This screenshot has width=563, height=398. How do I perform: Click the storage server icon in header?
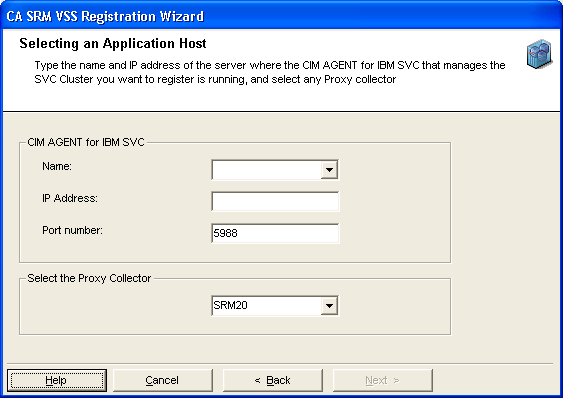point(539,54)
